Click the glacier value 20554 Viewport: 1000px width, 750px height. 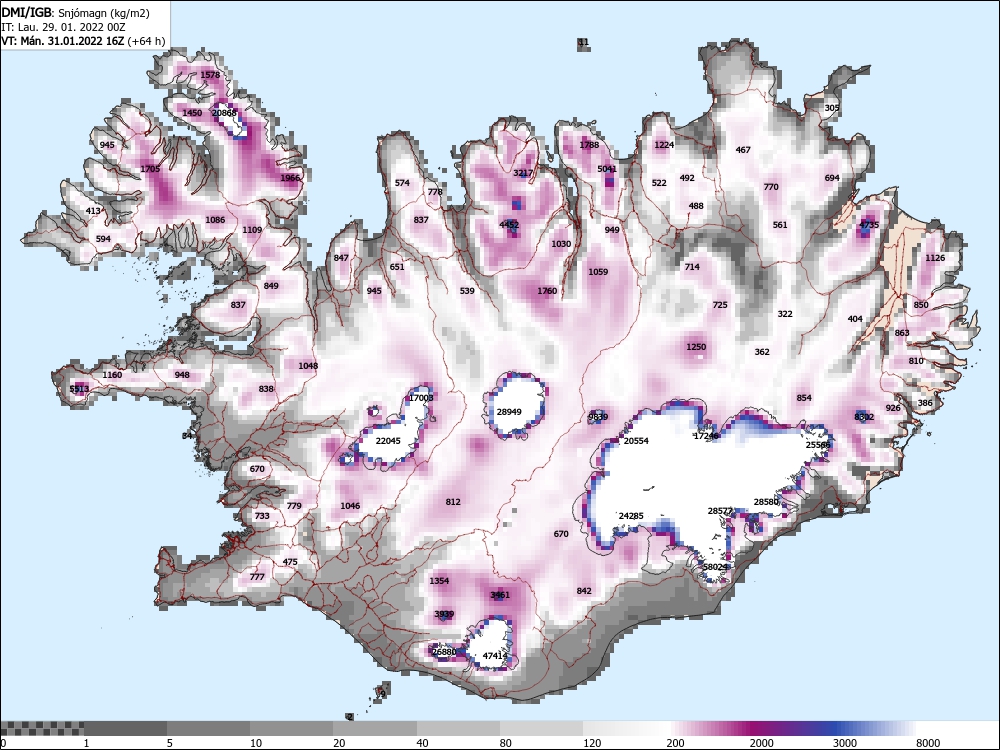(x=636, y=441)
